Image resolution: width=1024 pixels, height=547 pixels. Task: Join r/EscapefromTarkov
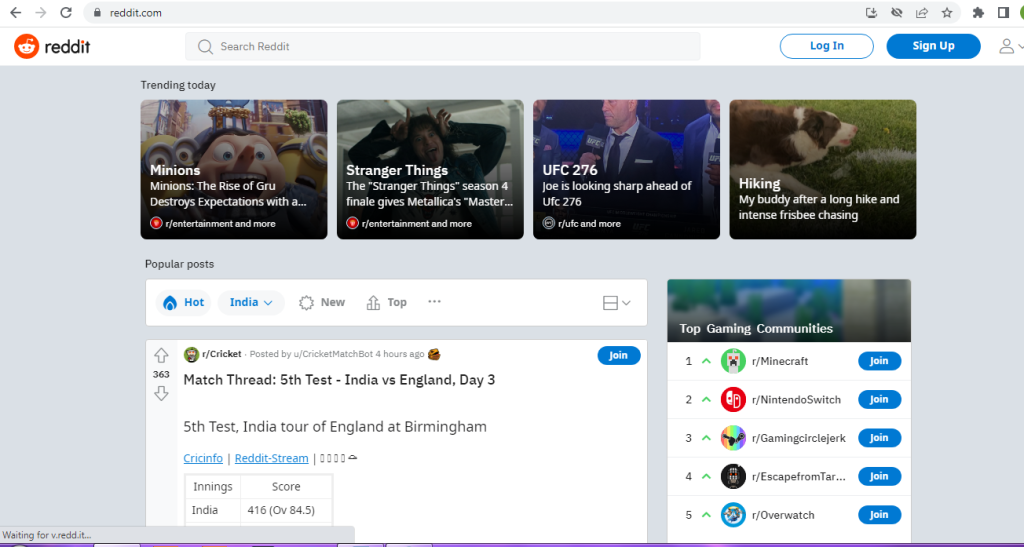tap(879, 477)
